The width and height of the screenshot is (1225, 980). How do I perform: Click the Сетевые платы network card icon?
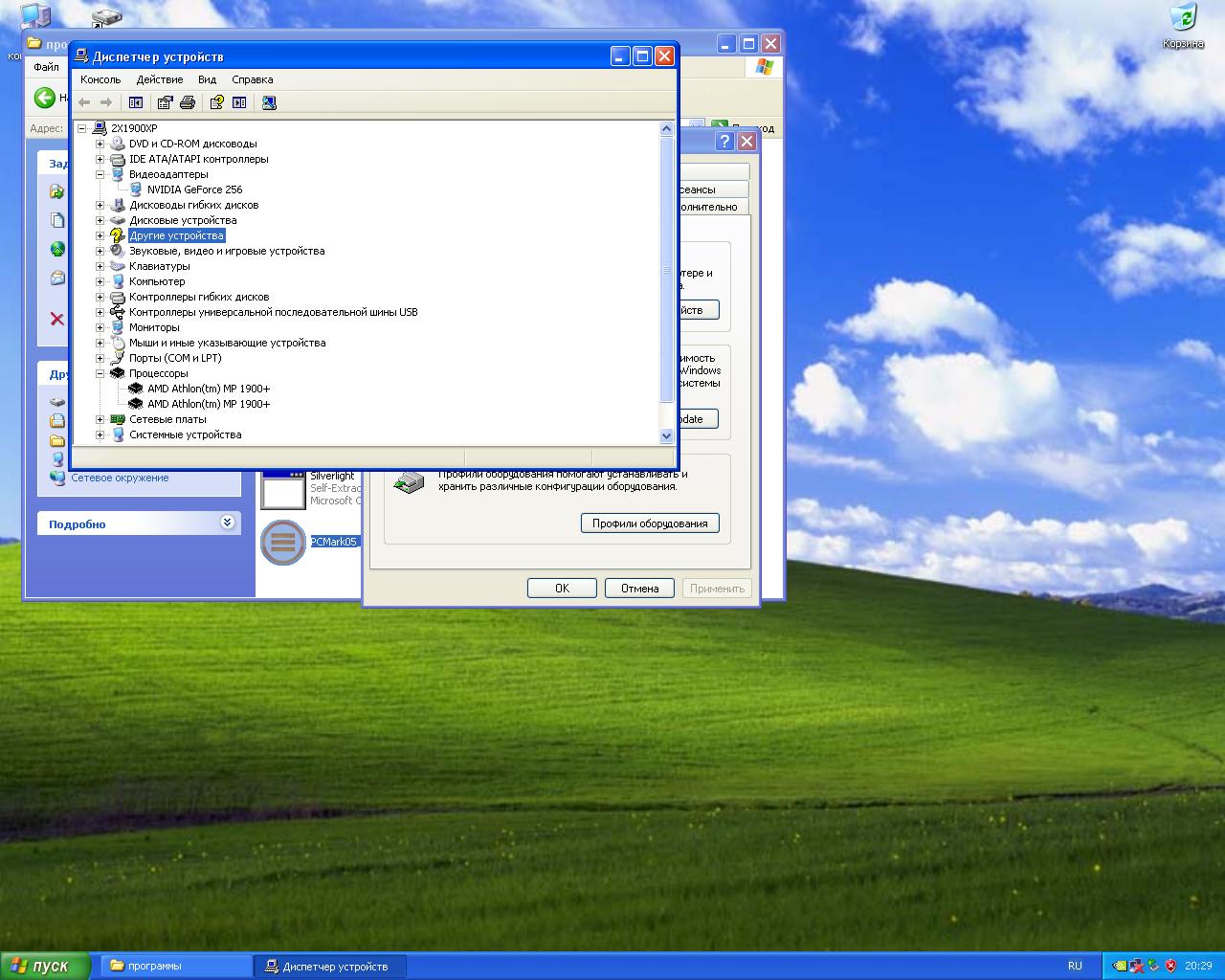click(118, 419)
